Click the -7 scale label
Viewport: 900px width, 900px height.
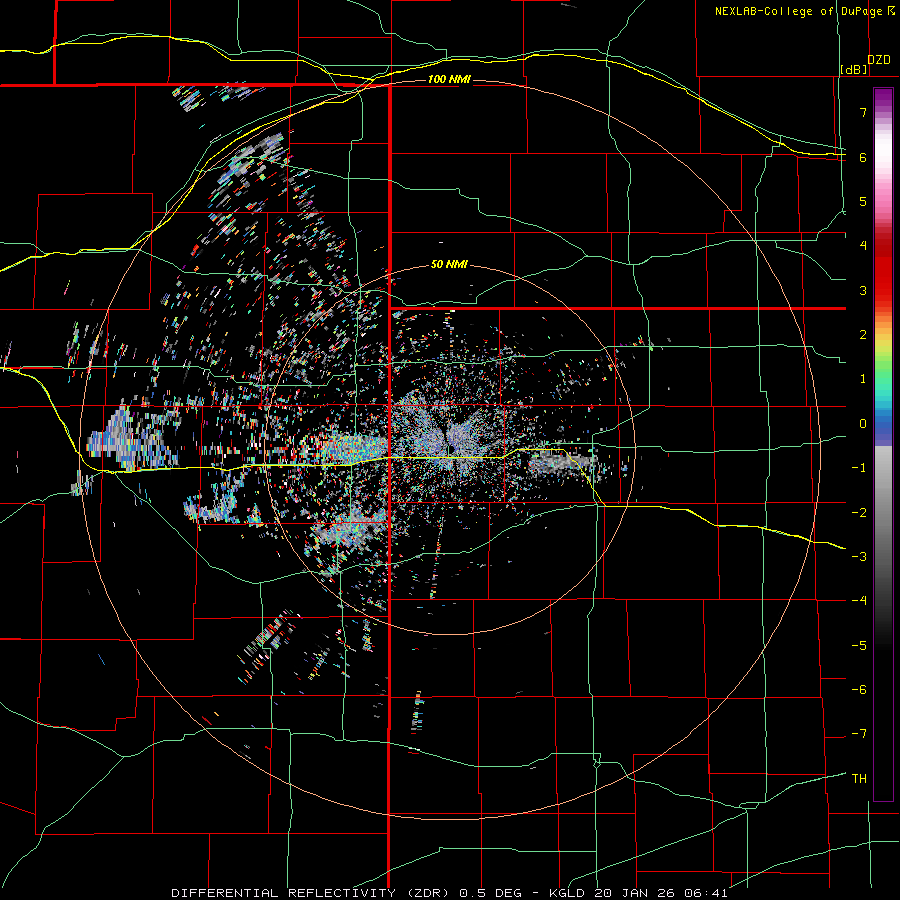[859, 734]
